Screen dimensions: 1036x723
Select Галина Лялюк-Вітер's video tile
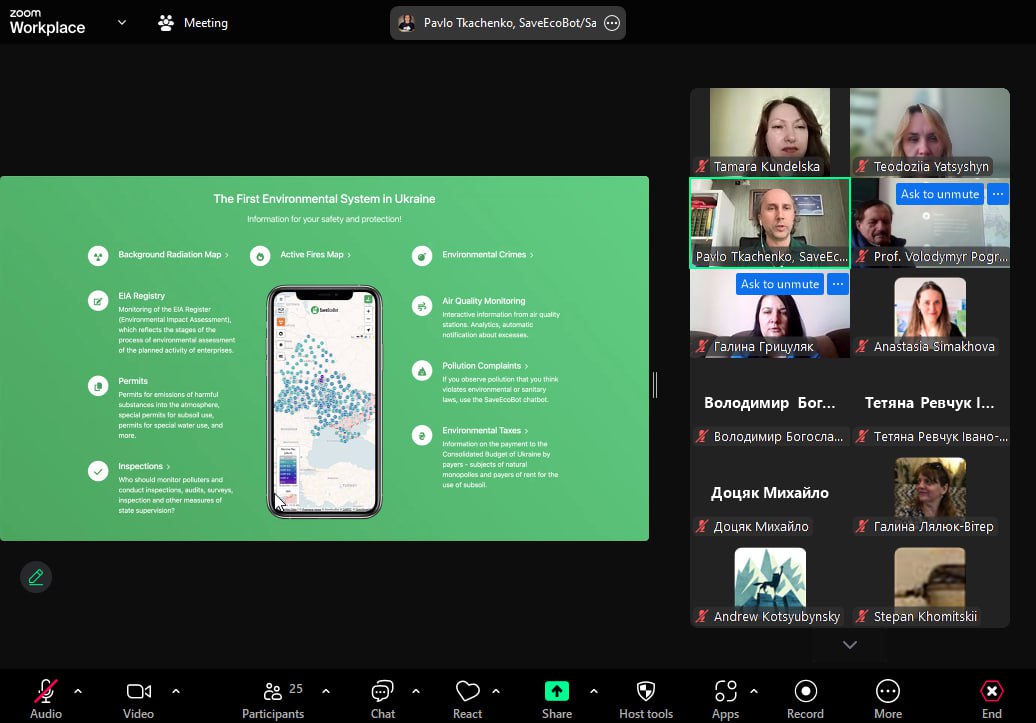(x=930, y=493)
